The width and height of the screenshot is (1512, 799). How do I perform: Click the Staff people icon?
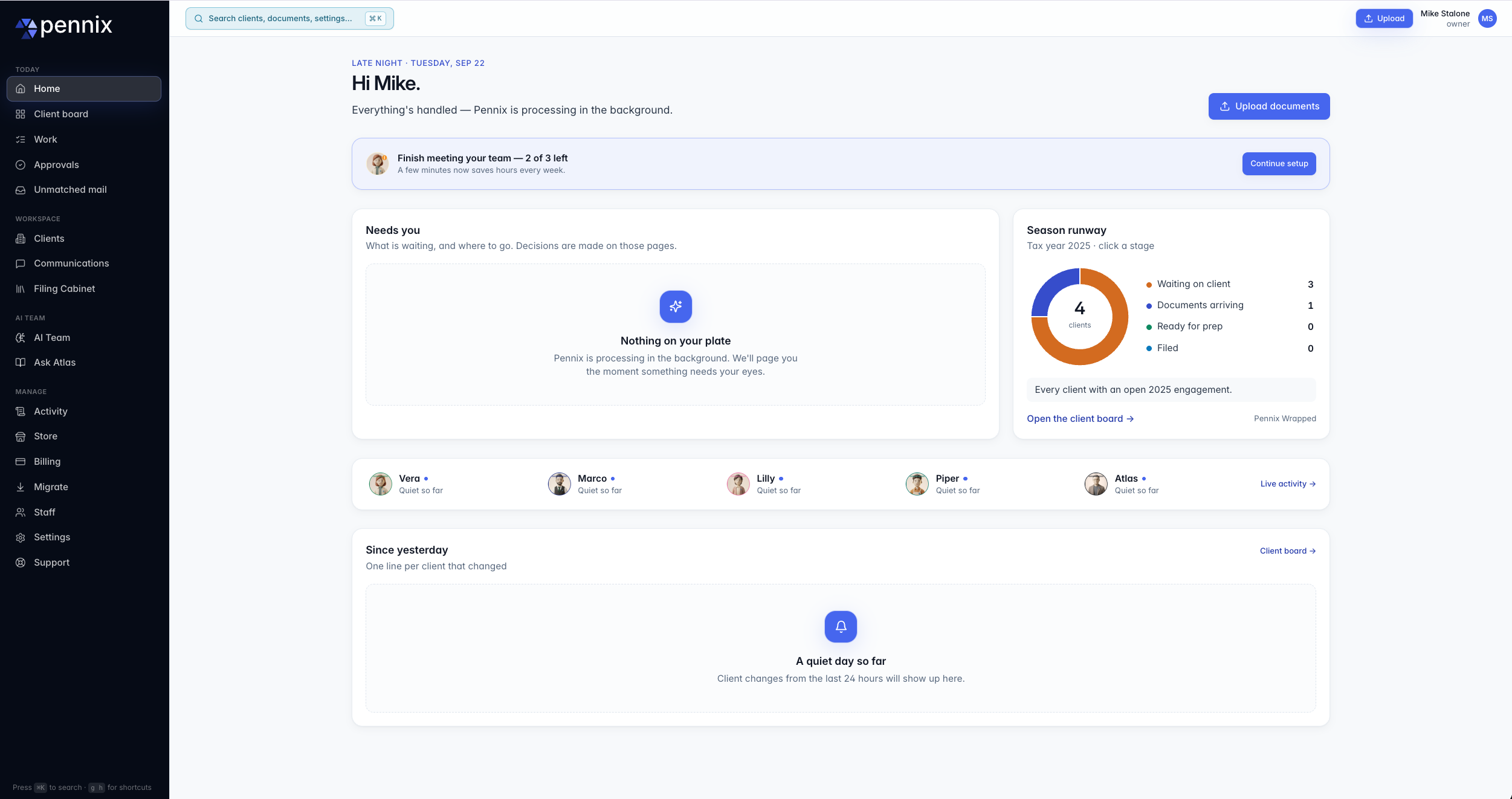(x=21, y=513)
